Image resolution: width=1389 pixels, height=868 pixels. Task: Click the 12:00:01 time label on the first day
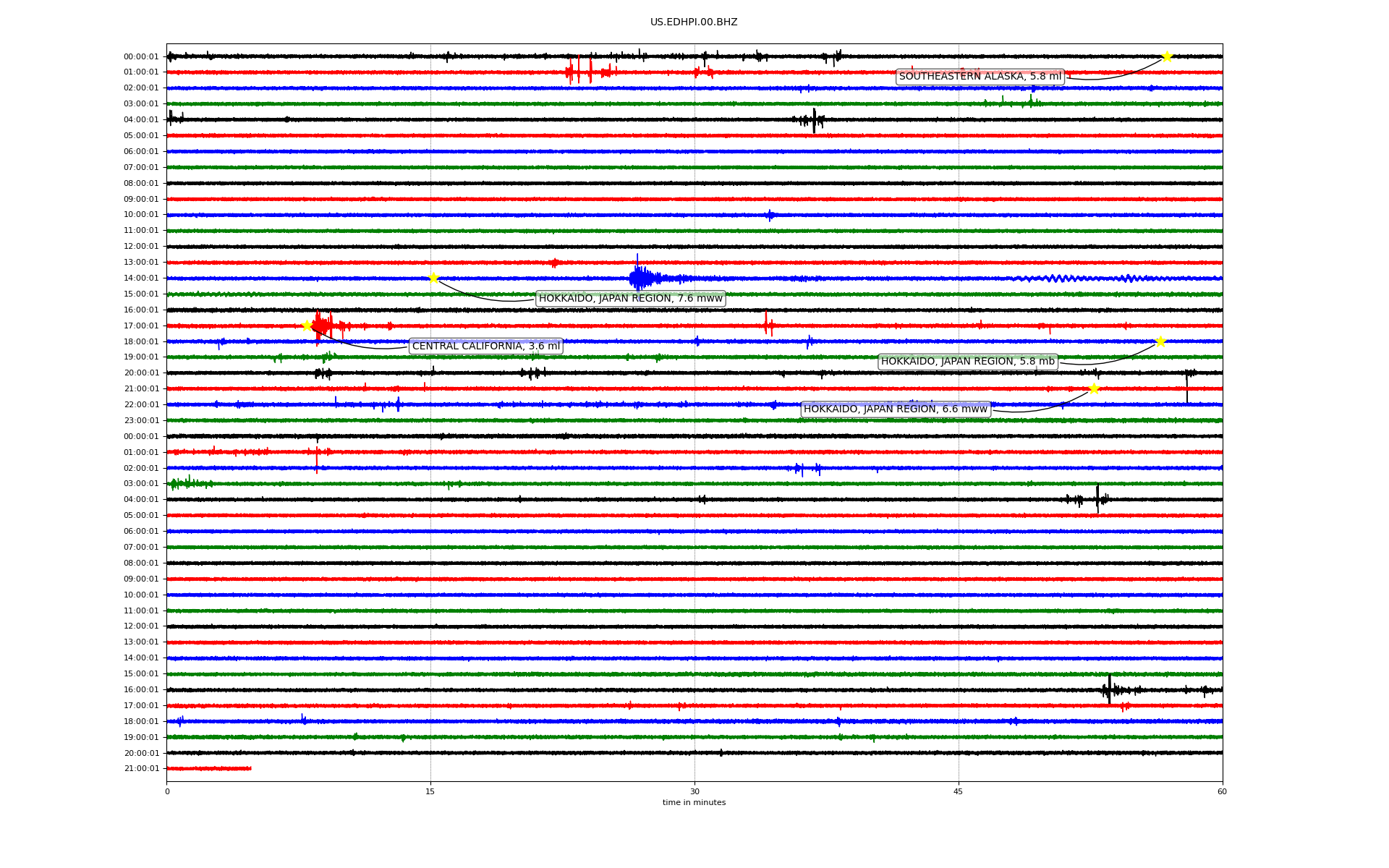pos(141,247)
